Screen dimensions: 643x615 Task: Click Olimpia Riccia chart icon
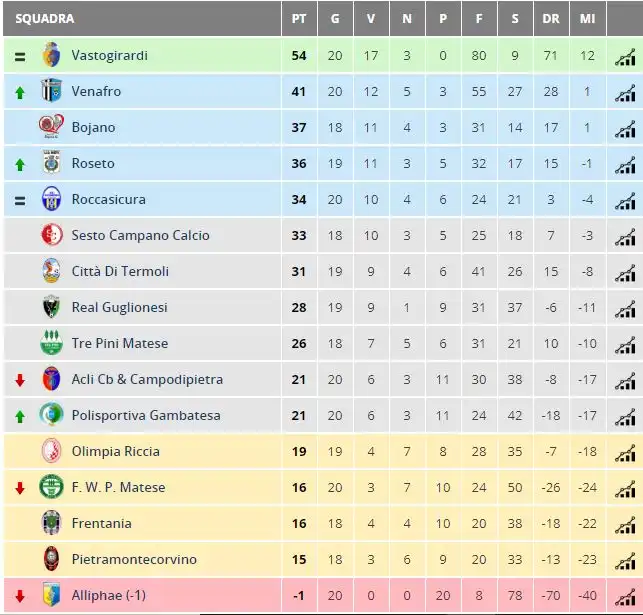625,453
